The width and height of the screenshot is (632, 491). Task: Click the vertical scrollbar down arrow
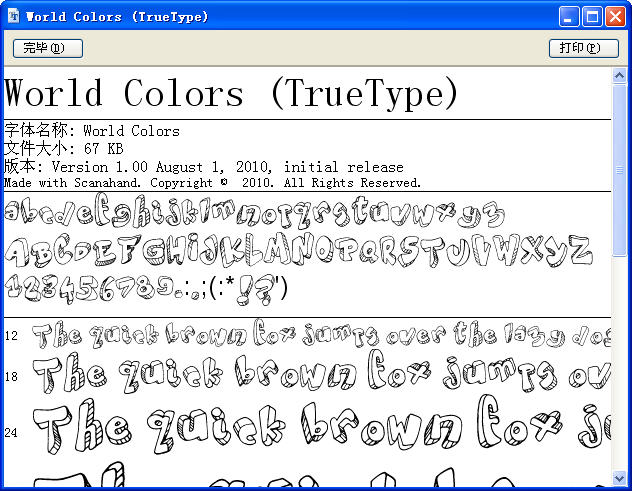[620, 478]
